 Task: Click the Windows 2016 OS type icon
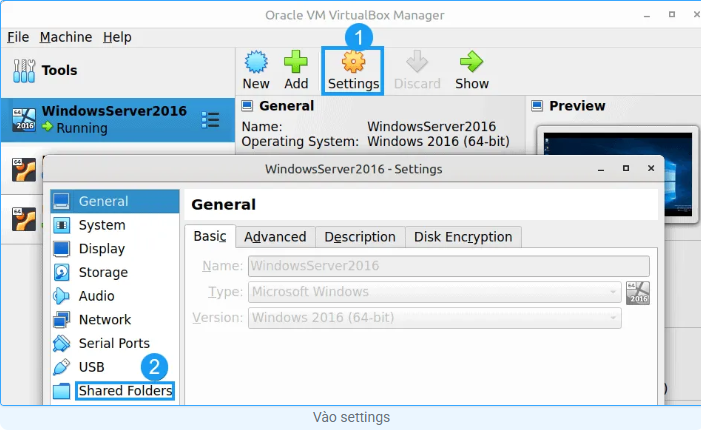point(638,293)
